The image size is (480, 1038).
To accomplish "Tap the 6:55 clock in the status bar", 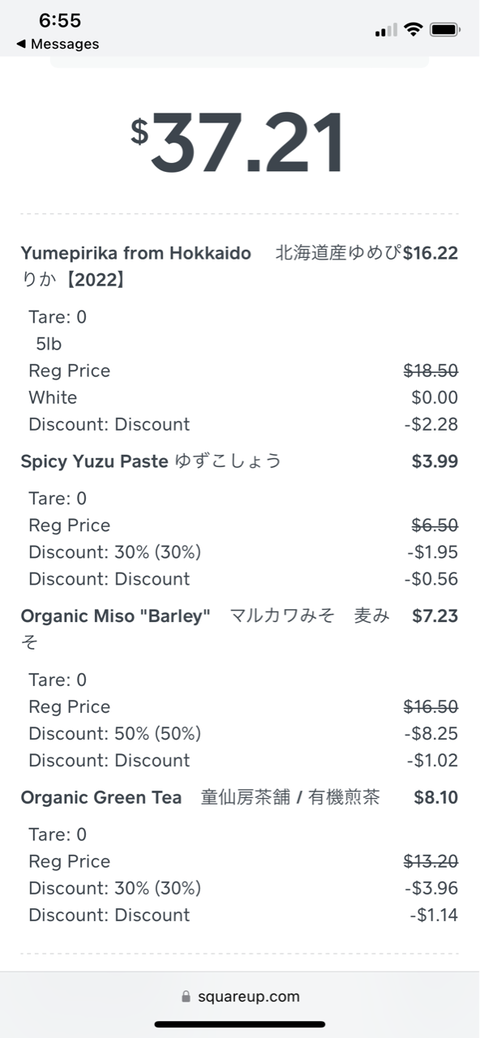I will click(60, 21).
